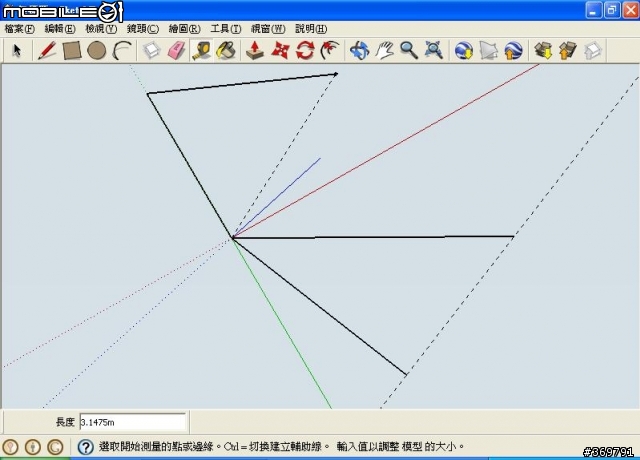Viewport: 640px width, 460px height.
Task: Open the 鏡頭(C) menu
Action: [x=143, y=29]
